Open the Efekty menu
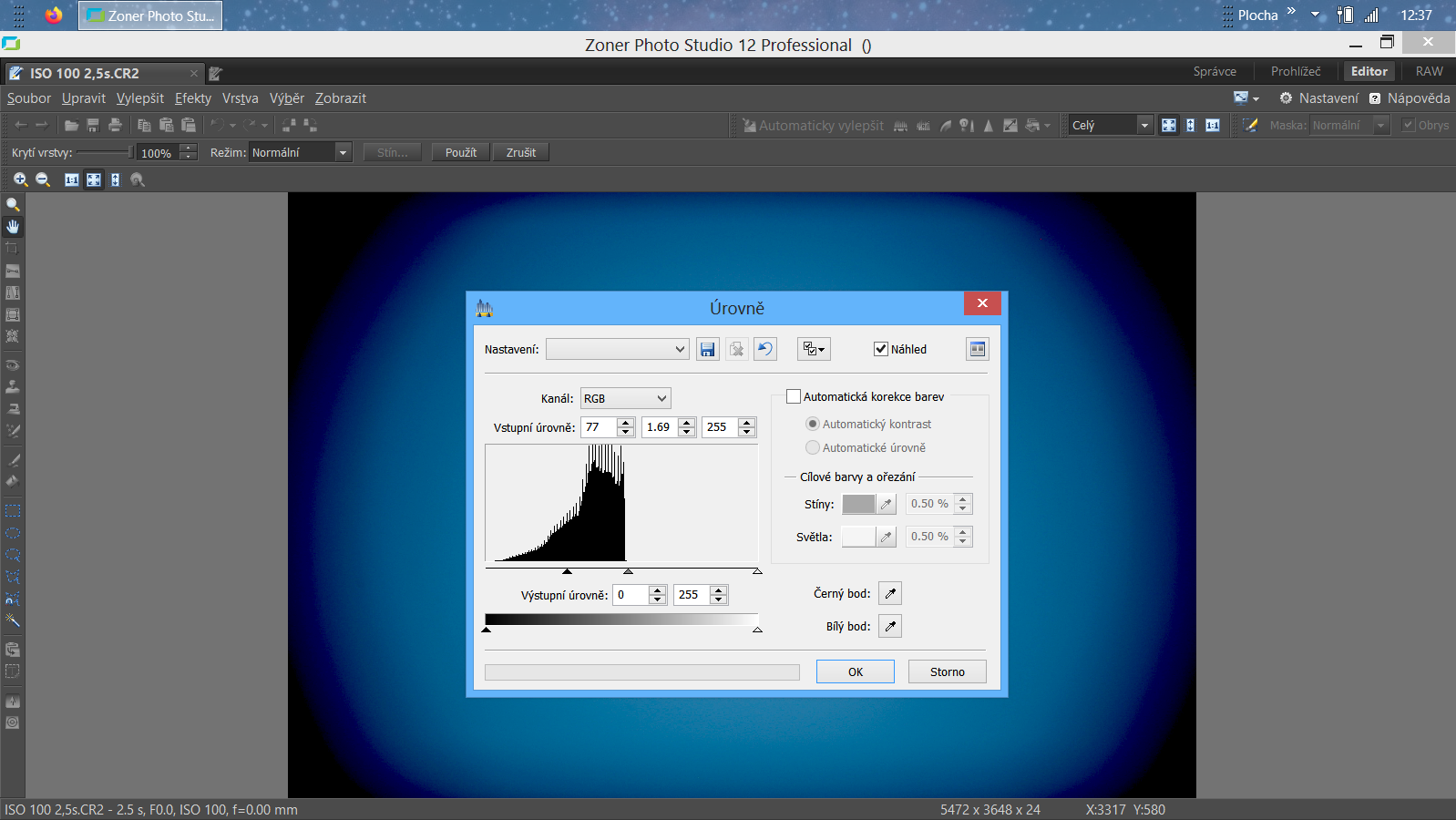 pyautogui.click(x=193, y=98)
